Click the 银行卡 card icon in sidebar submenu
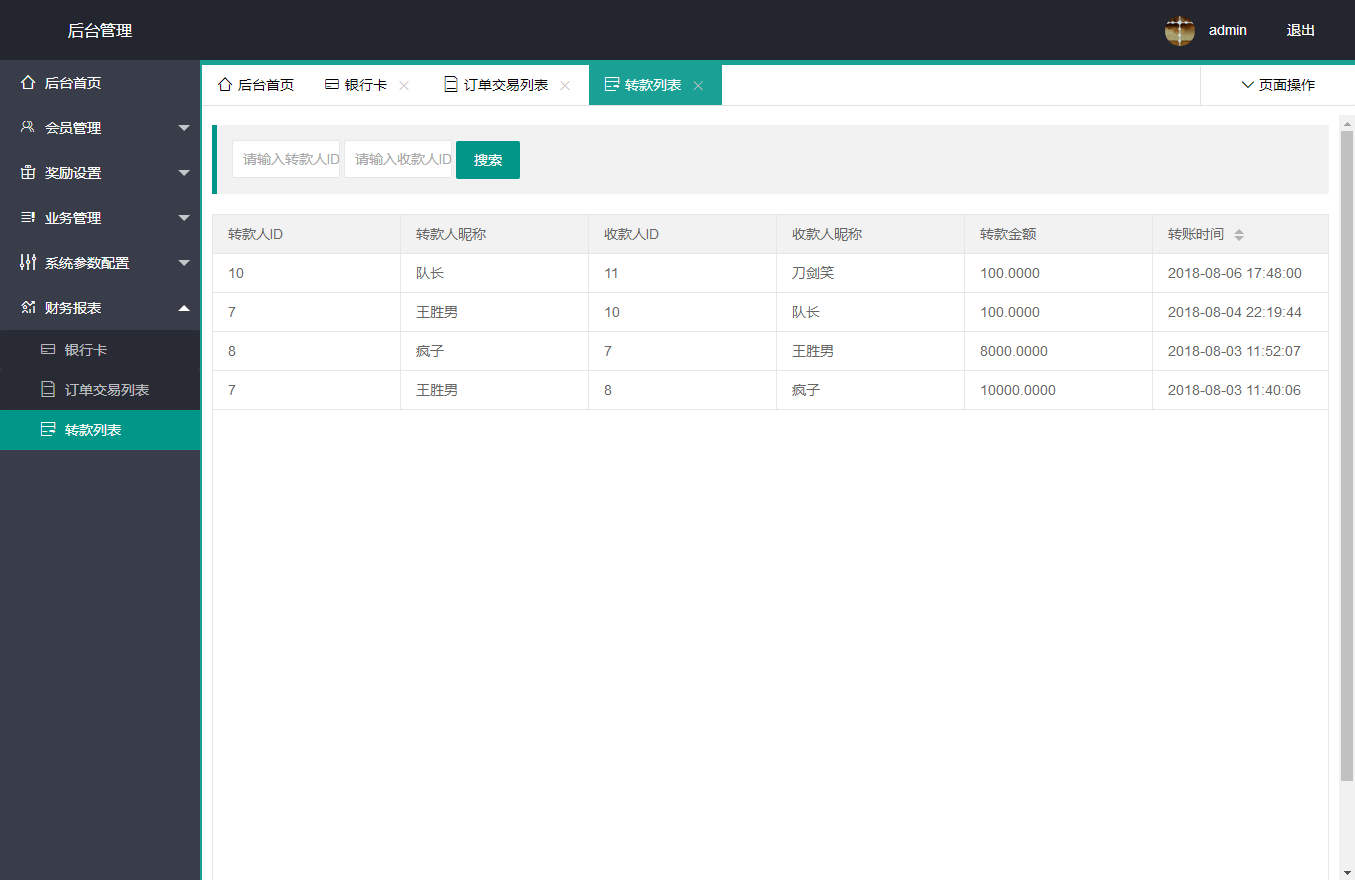1355x880 pixels. [47, 350]
